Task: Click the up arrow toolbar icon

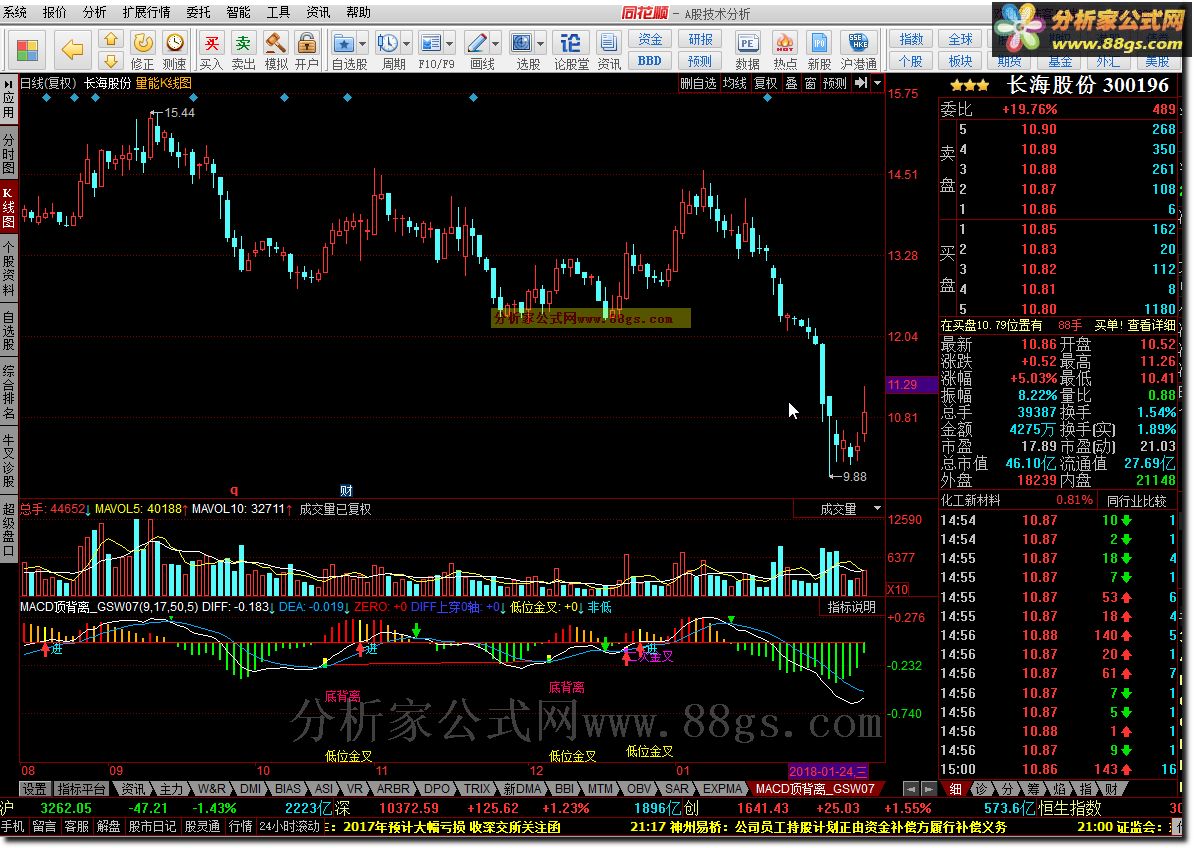Action: 111,40
